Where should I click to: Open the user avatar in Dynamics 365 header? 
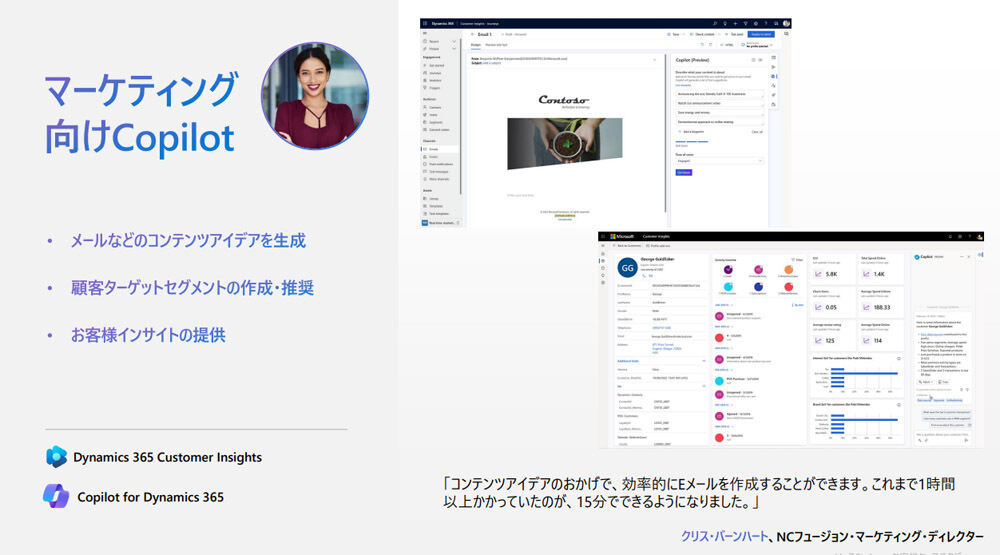tap(786, 24)
